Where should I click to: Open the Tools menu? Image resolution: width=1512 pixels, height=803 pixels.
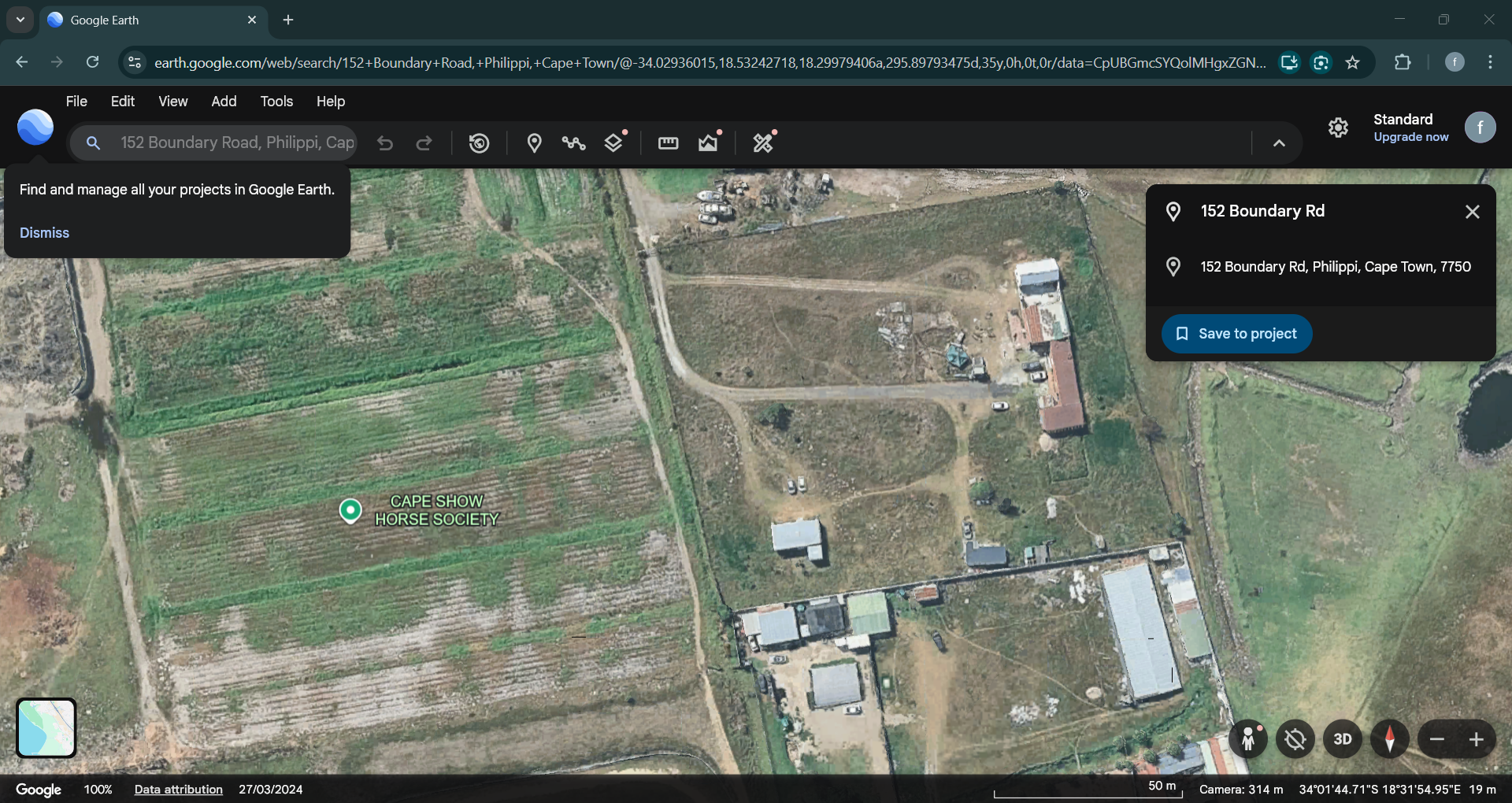(276, 102)
